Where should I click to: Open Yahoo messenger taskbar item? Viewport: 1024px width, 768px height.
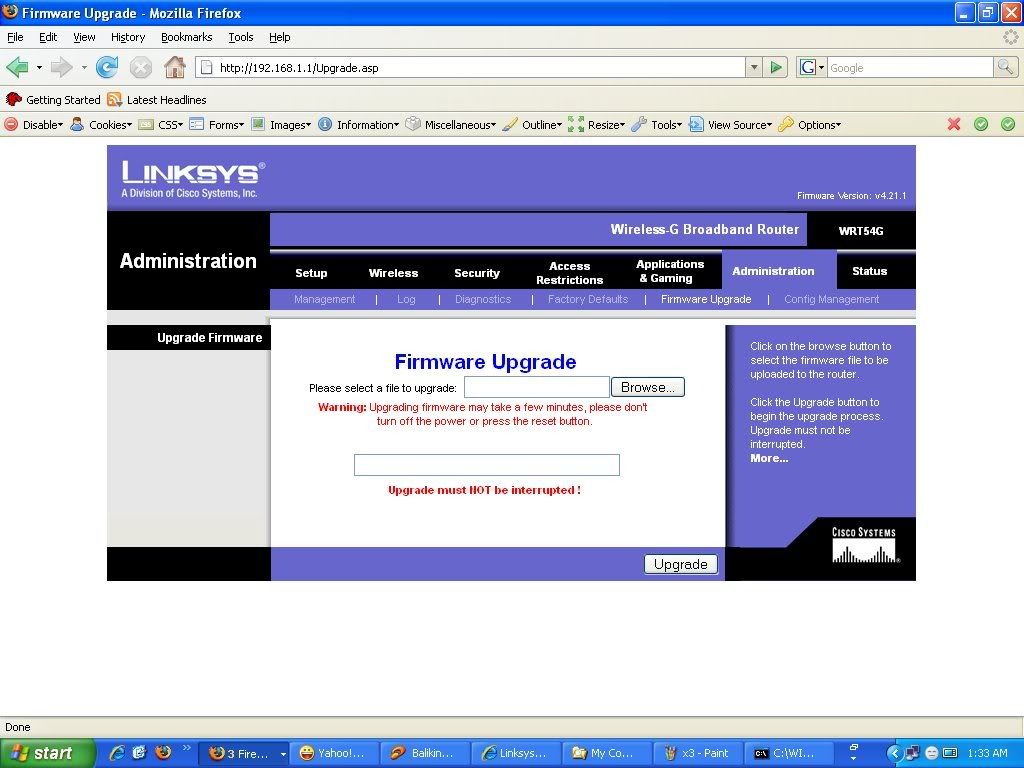(x=332, y=753)
